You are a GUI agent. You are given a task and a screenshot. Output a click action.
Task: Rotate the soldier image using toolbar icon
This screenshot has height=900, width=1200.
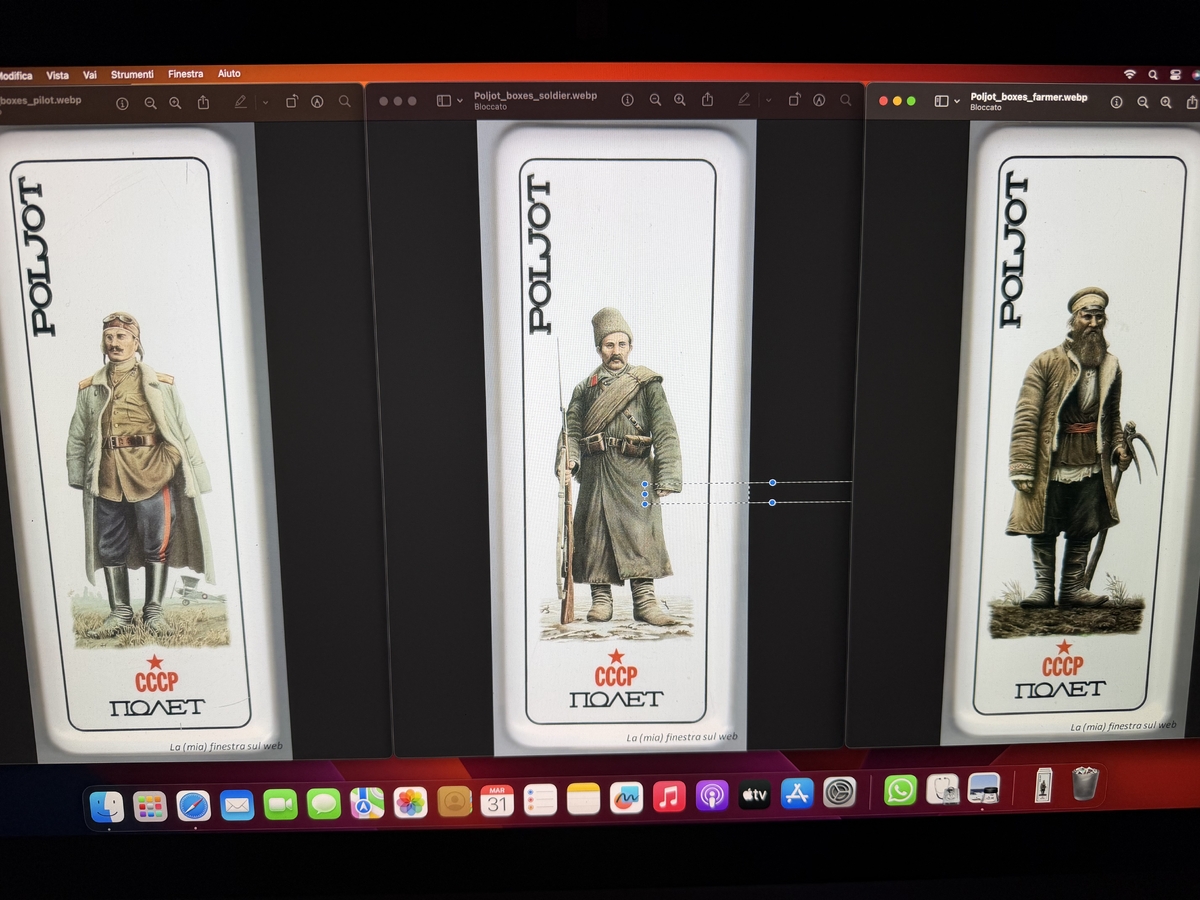pos(793,100)
